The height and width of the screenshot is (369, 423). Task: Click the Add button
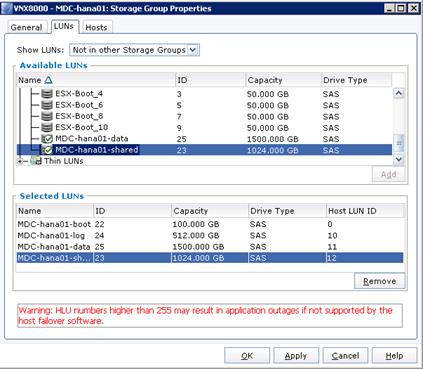[388, 174]
